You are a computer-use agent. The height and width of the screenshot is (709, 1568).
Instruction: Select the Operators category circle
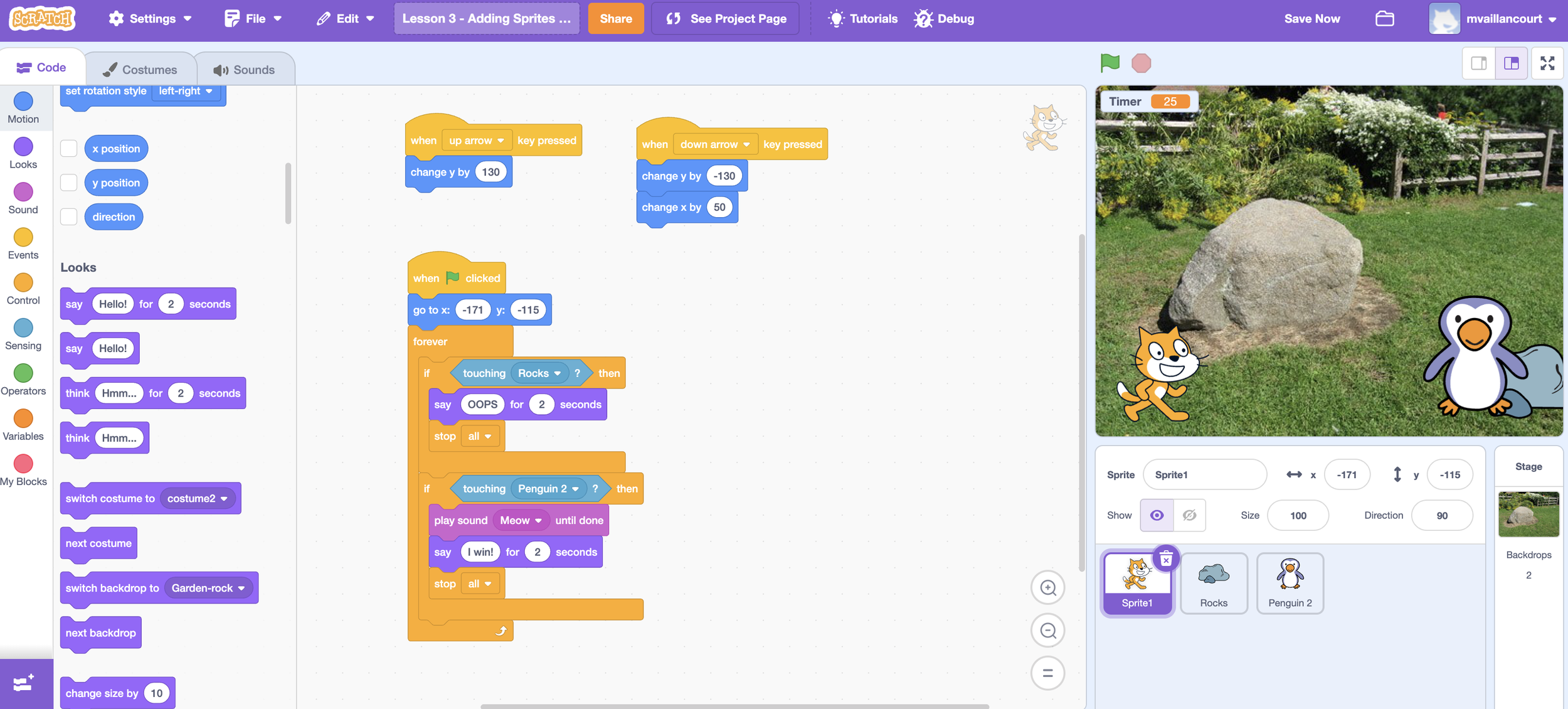click(23, 373)
